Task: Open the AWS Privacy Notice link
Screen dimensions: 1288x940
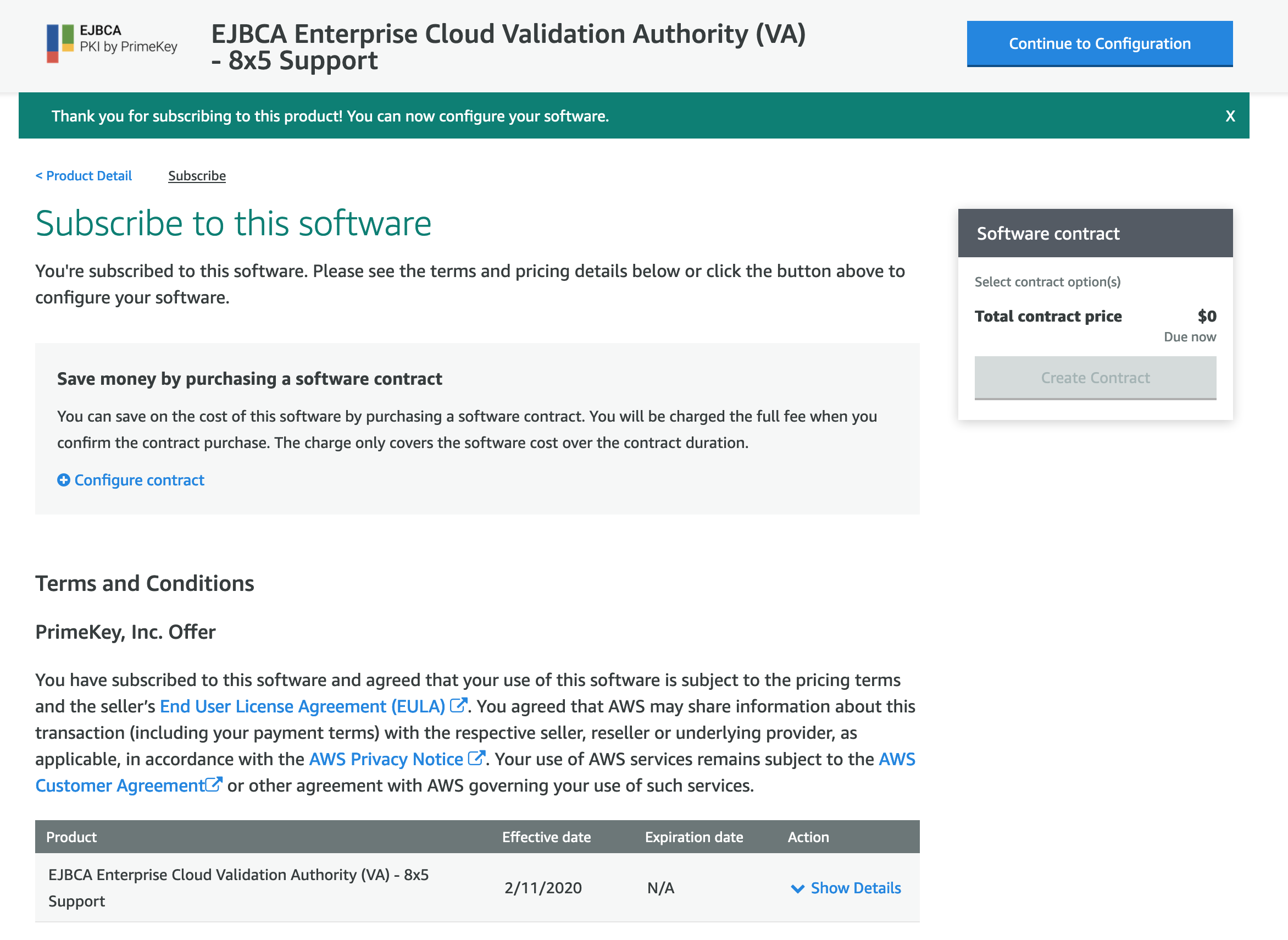Action: pos(386,759)
